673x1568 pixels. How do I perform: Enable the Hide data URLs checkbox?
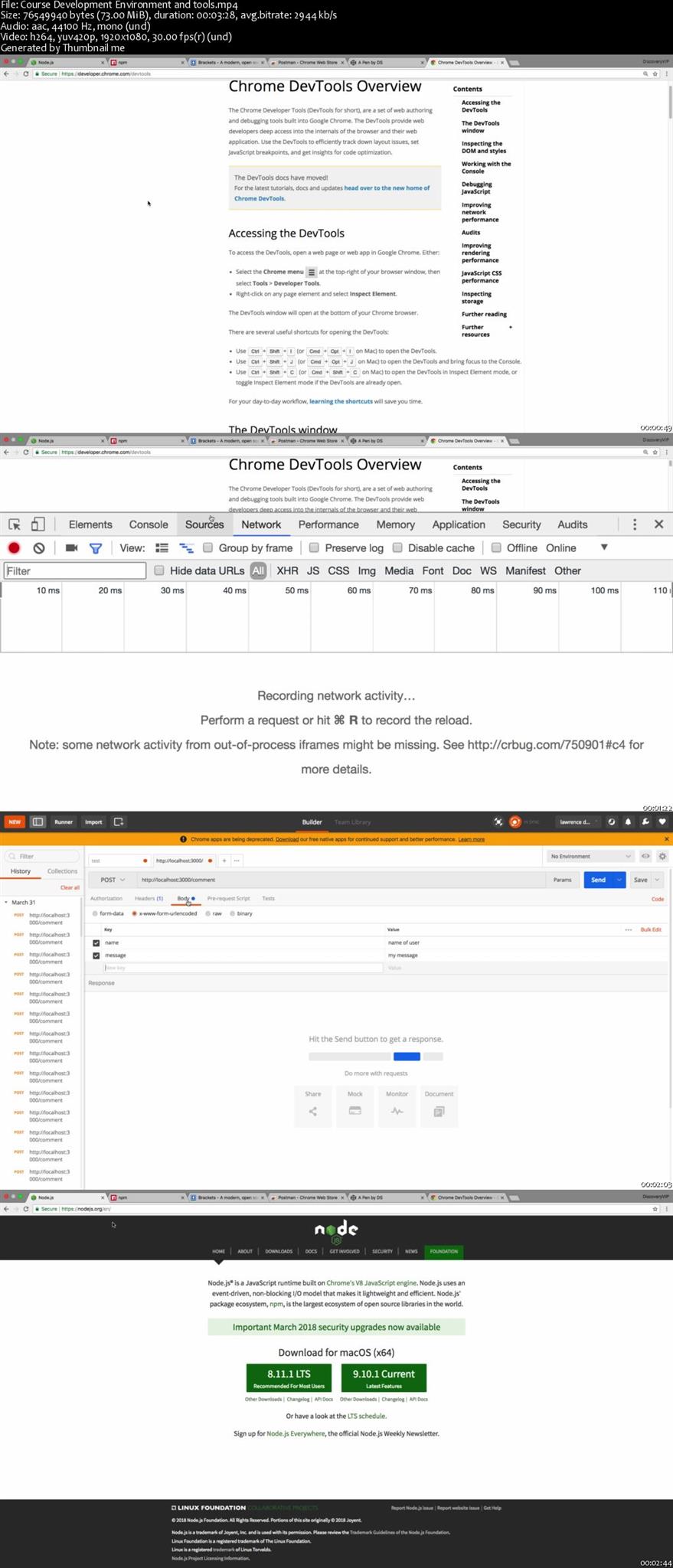159,570
